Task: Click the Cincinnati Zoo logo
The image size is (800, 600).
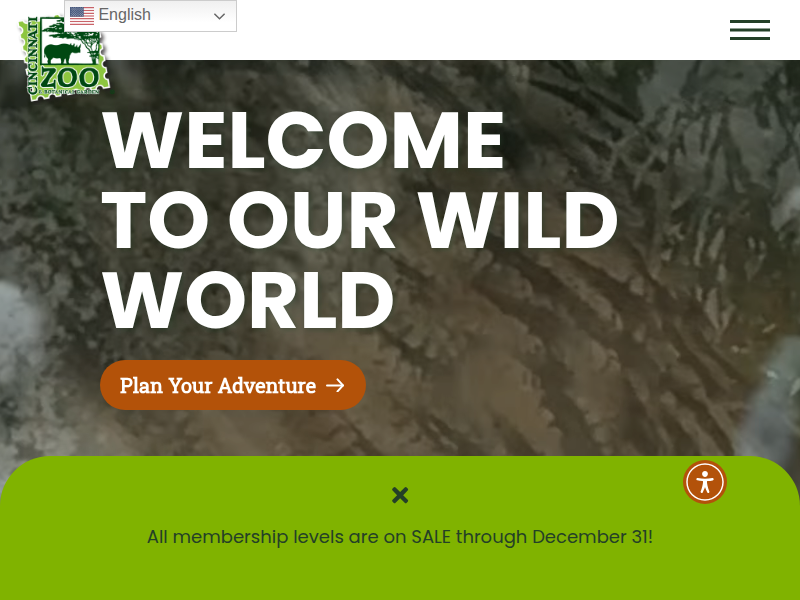Action: point(64,59)
